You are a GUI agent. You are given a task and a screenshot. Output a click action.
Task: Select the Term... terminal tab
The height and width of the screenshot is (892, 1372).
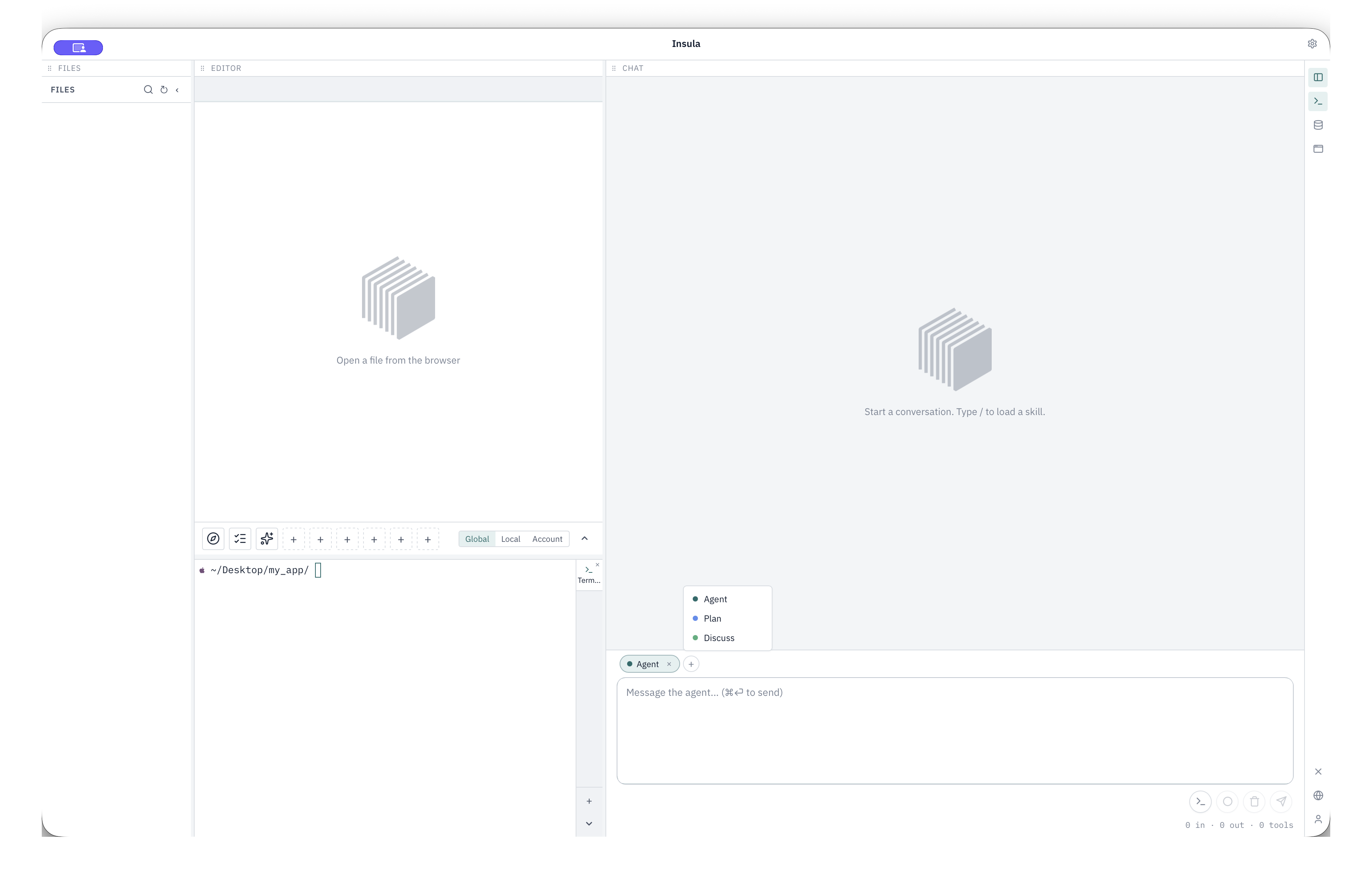pyautogui.click(x=589, y=575)
